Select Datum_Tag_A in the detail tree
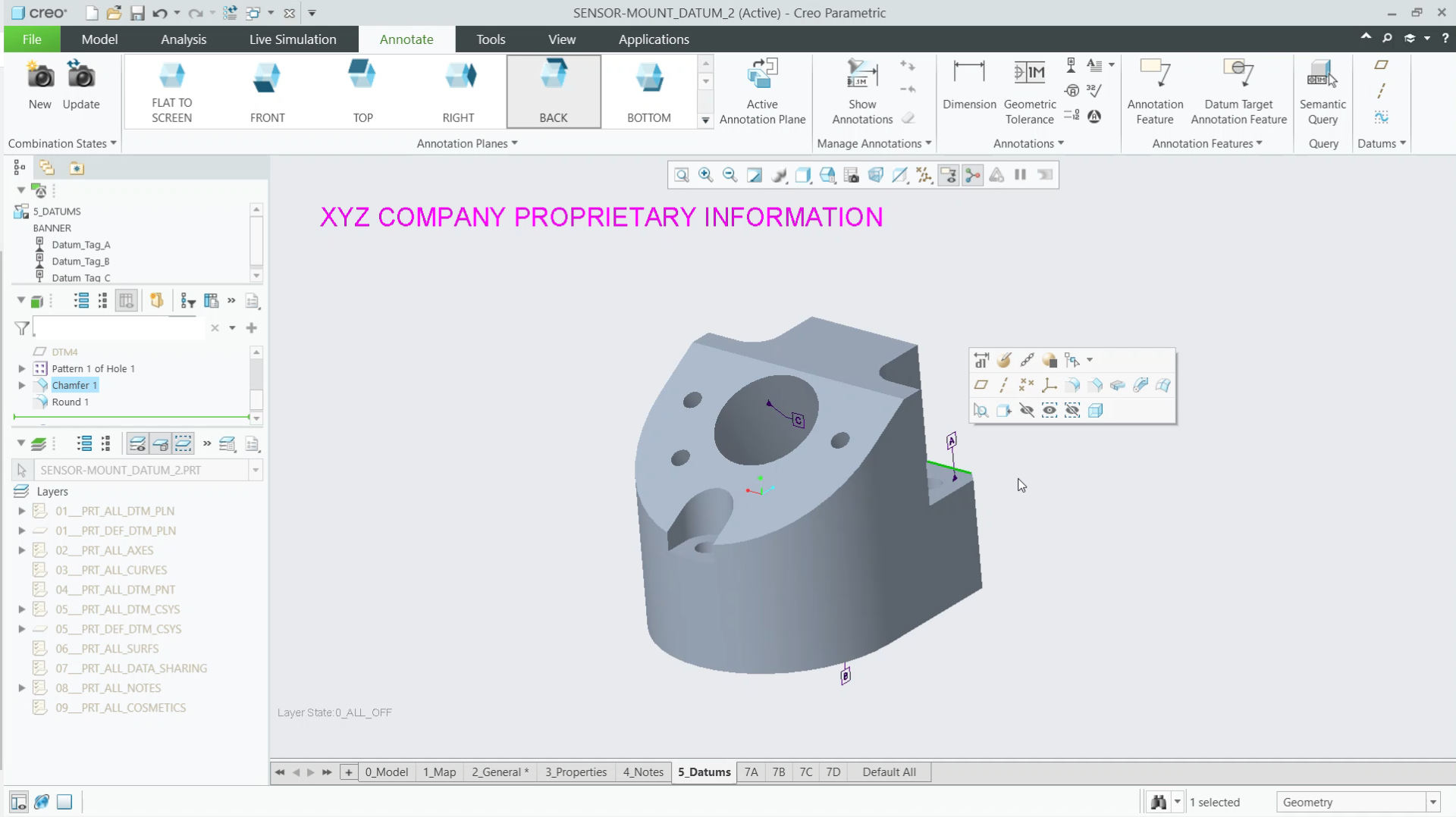Screen dimensions: 1456x817 pos(81,245)
